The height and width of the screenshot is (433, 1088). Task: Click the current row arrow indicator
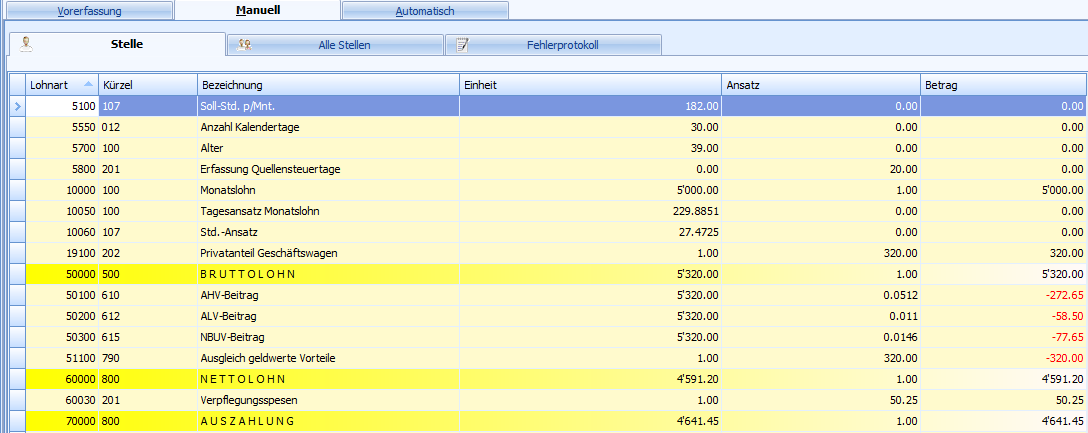click(16, 105)
